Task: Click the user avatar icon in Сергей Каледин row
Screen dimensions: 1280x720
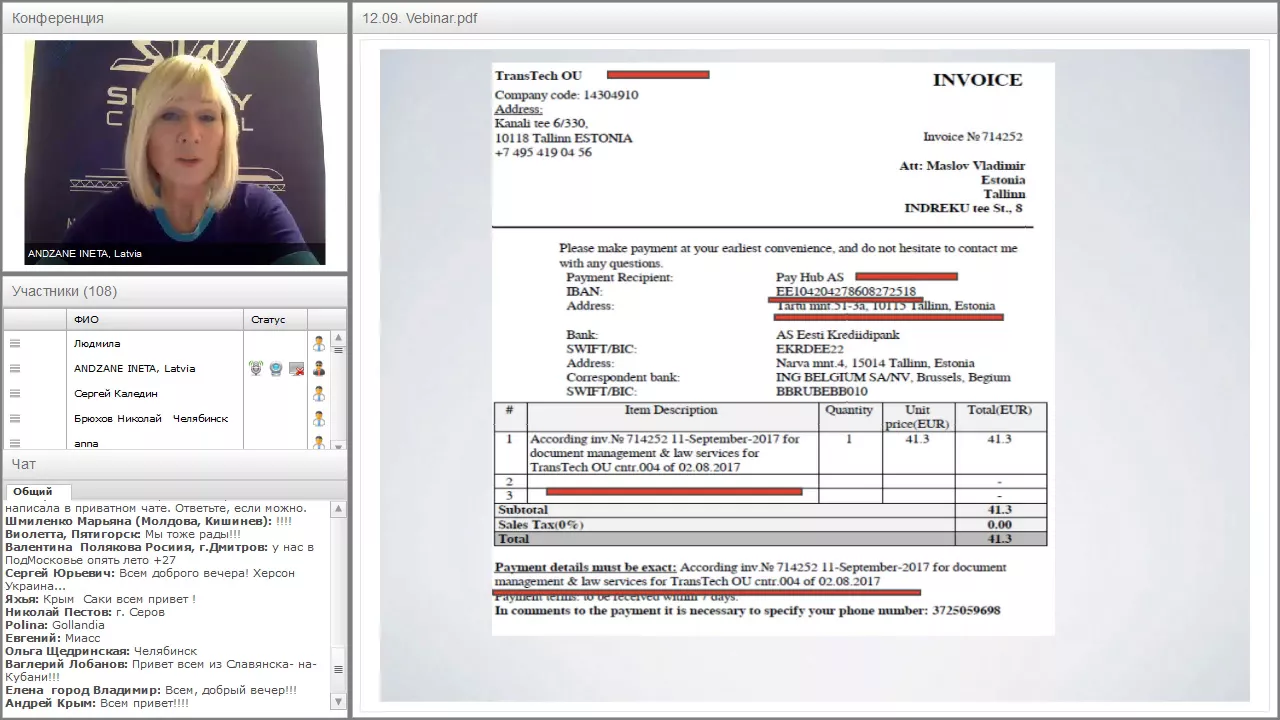Action: click(319, 394)
